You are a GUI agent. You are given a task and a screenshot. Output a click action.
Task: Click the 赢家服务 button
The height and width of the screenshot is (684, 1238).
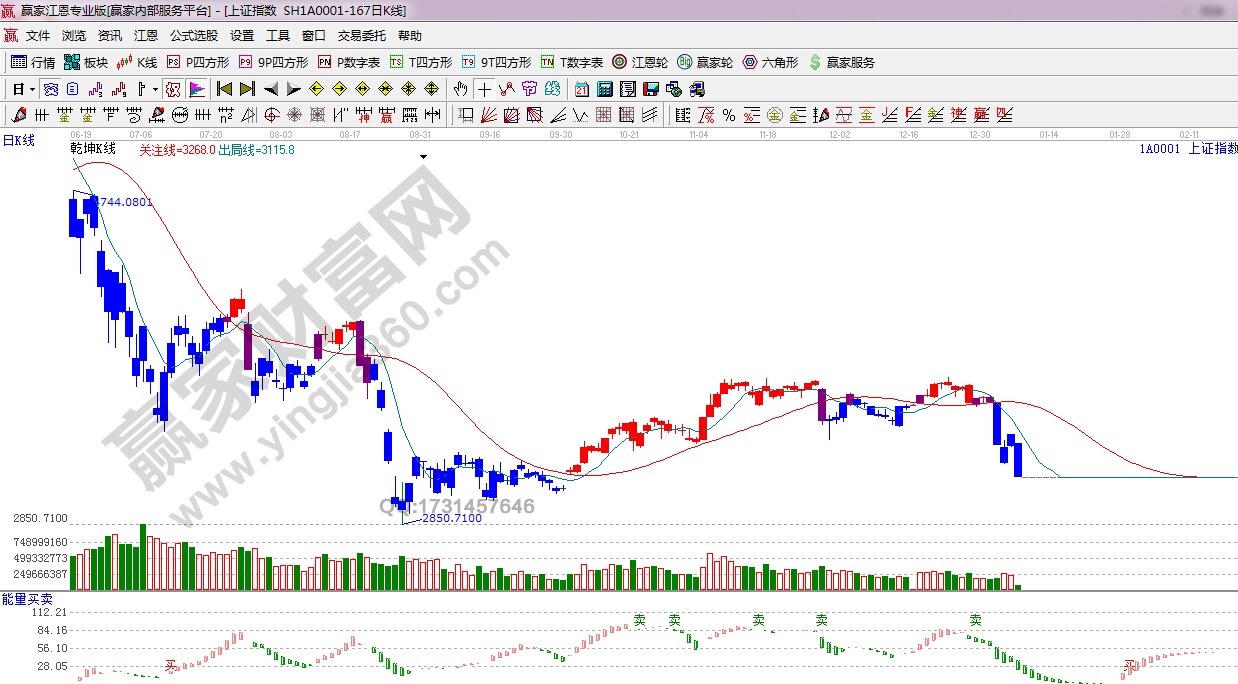(841, 62)
